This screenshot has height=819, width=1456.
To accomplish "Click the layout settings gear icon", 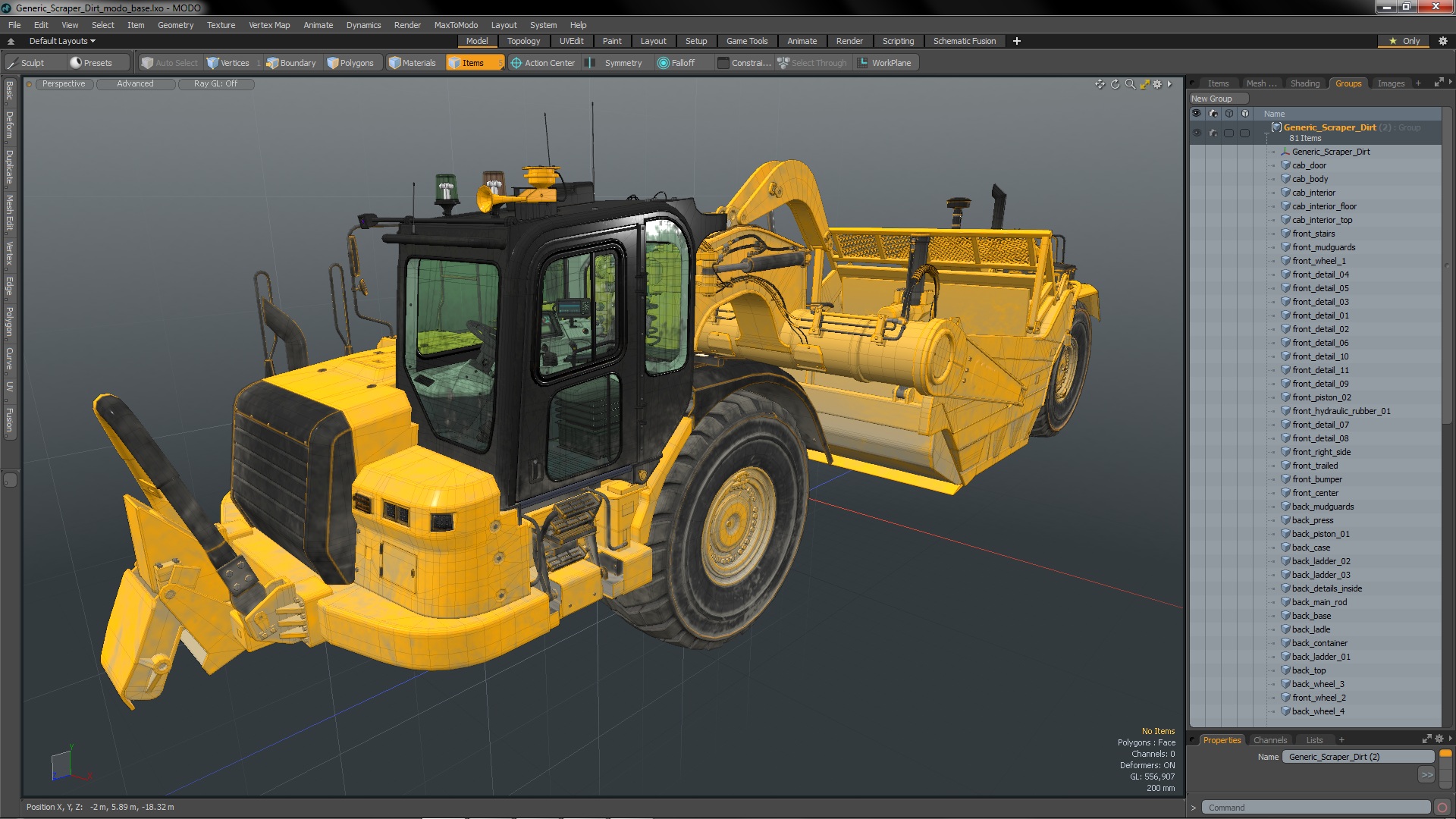I will [x=1442, y=41].
